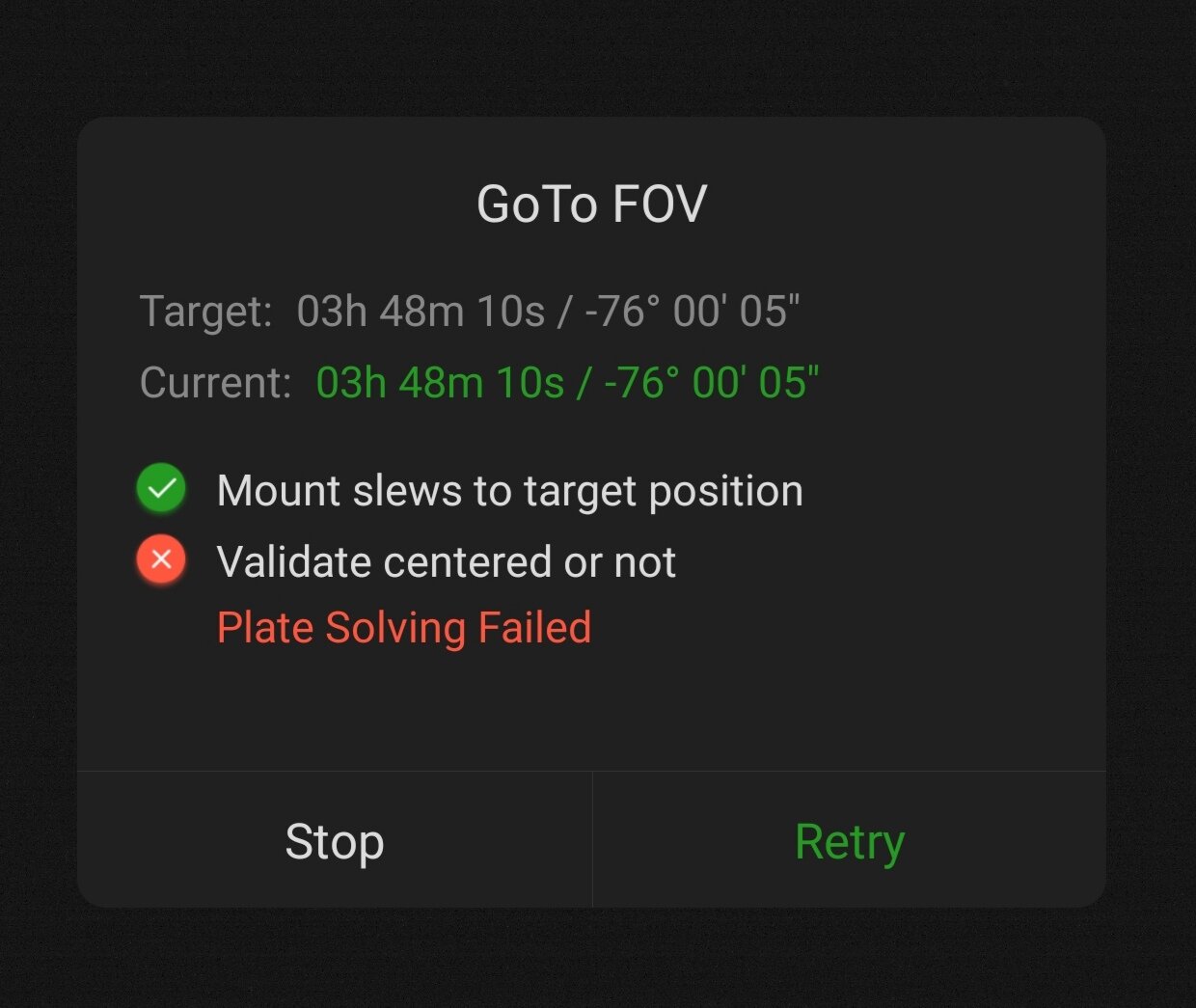Tap Retry to rerun plate solving
The image size is (1196, 1008).
(849, 842)
